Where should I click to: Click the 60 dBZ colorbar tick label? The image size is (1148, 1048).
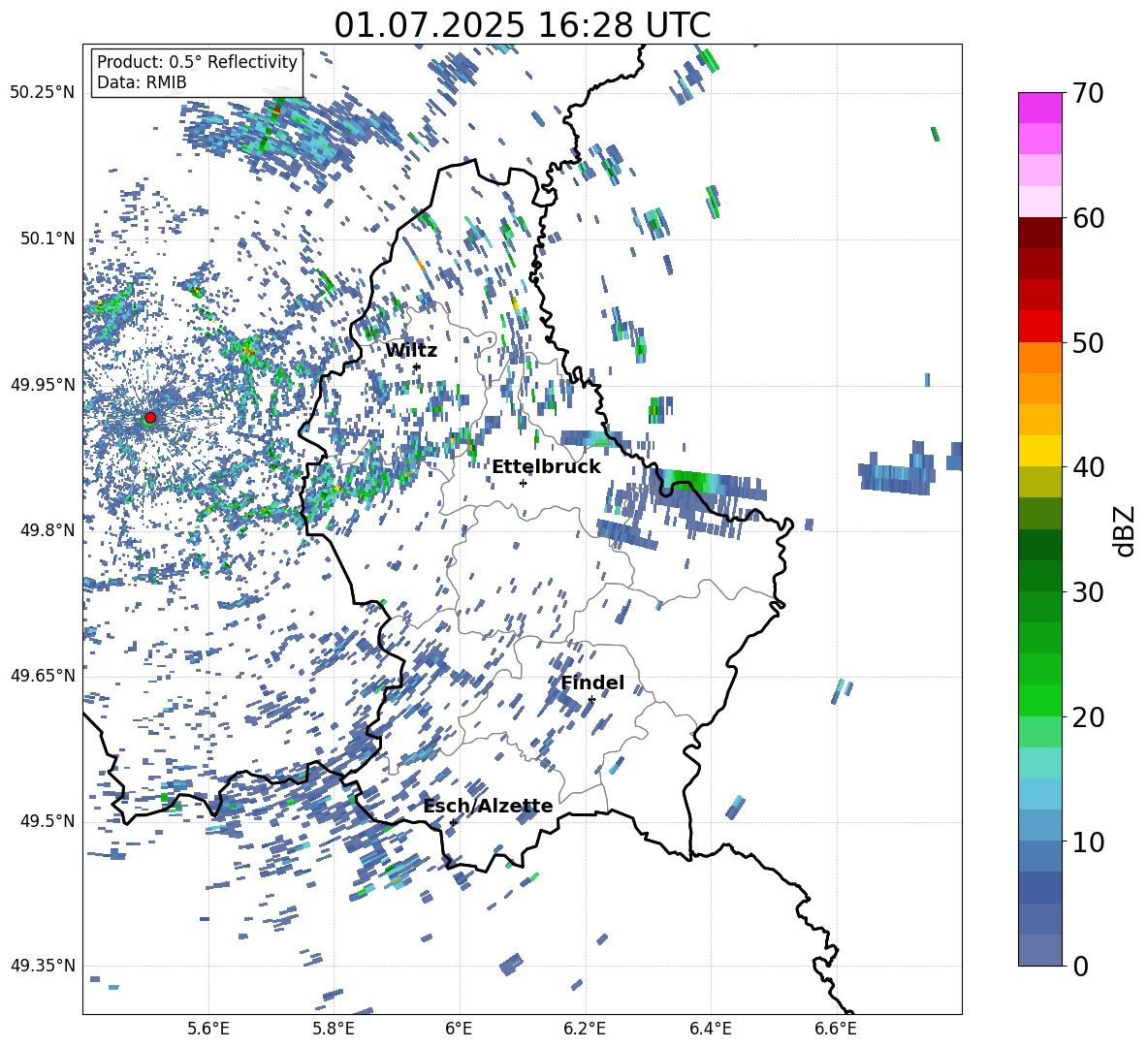(x=1087, y=218)
